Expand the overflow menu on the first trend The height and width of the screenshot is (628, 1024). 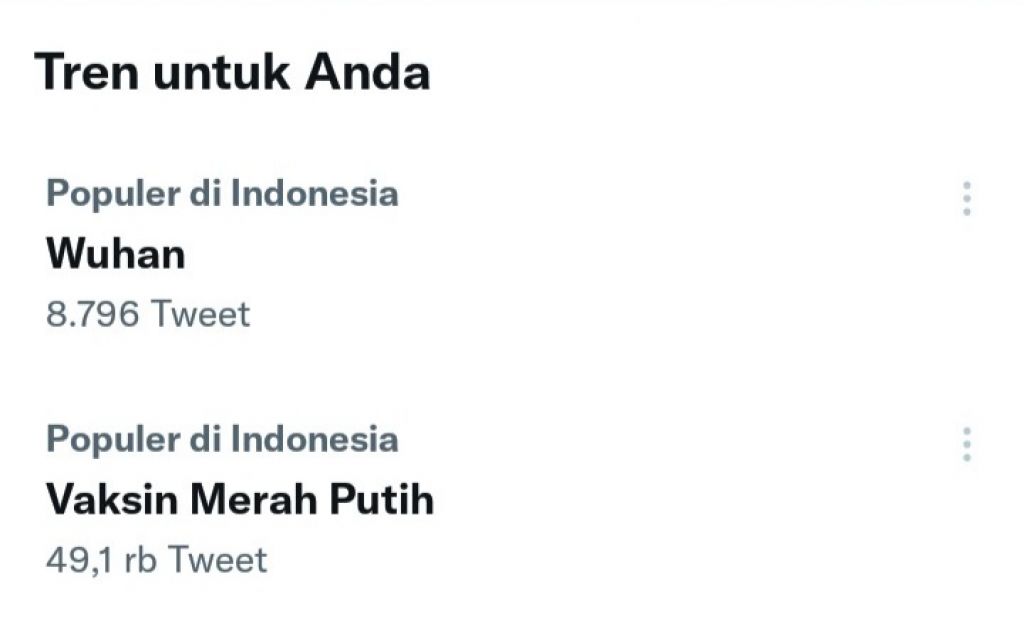click(x=966, y=199)
